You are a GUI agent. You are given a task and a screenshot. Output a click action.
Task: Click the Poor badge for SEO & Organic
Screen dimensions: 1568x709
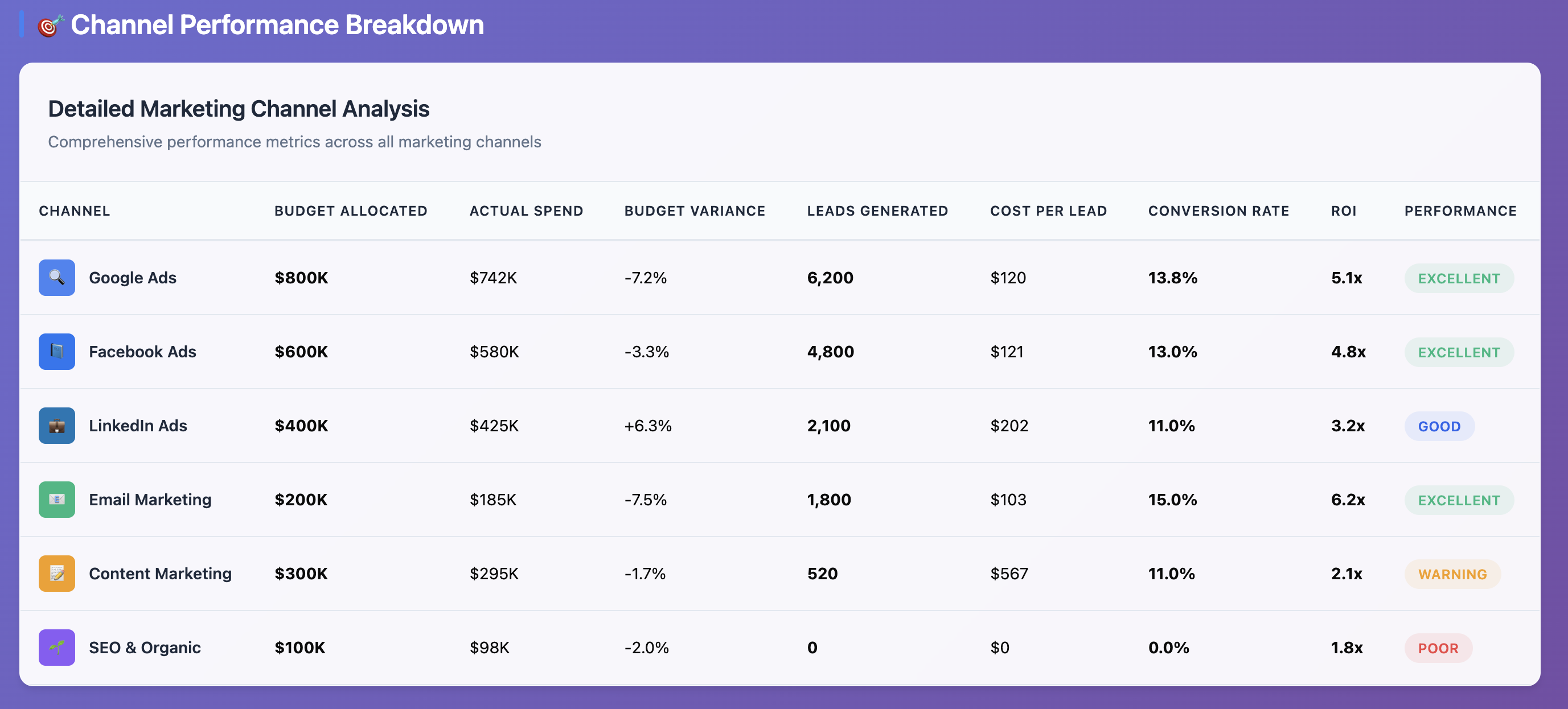coord(1438,648)
